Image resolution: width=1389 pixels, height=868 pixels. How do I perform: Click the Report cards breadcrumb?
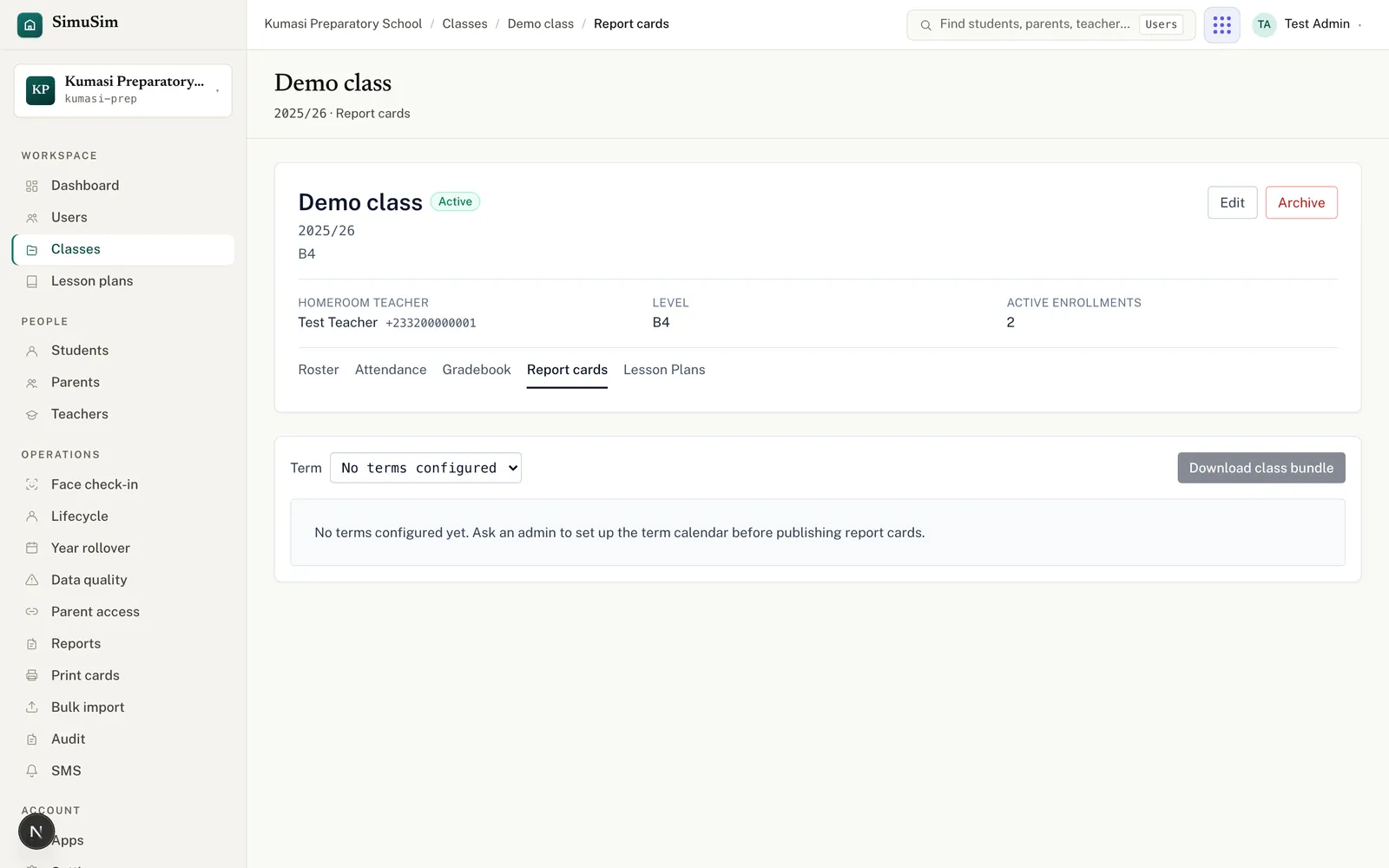(631, 23)
